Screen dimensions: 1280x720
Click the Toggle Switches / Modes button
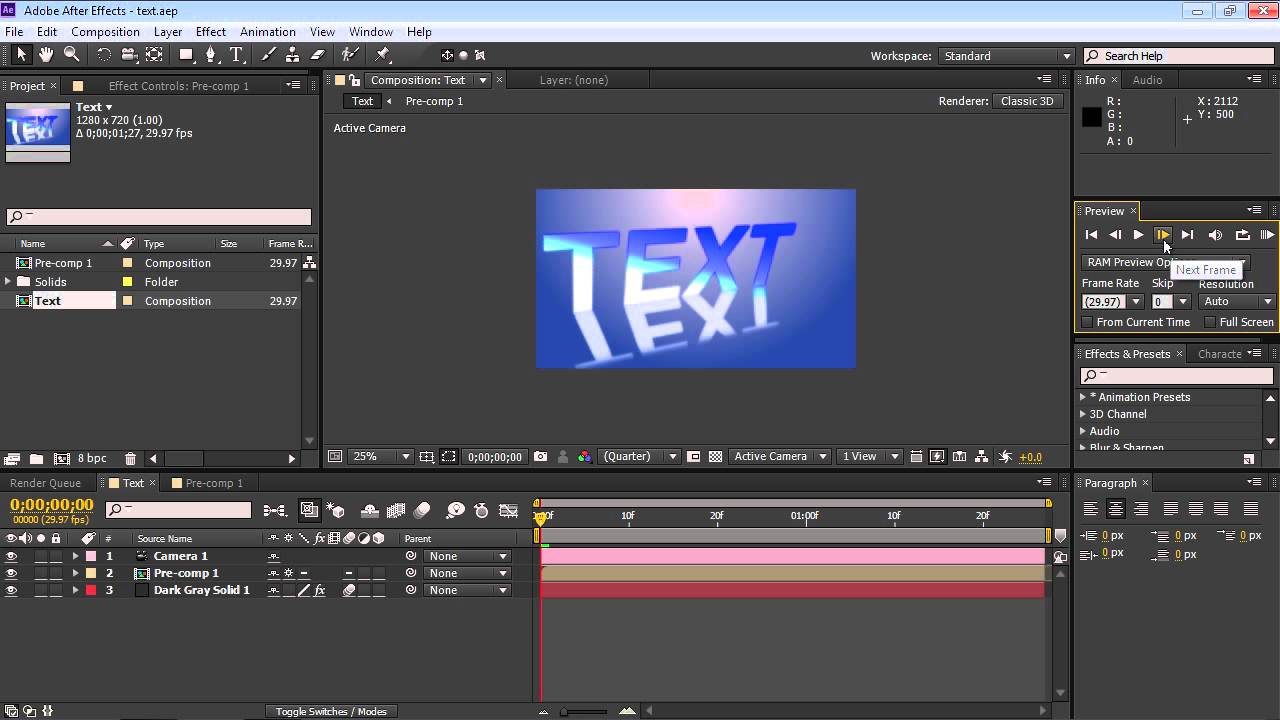330,711
